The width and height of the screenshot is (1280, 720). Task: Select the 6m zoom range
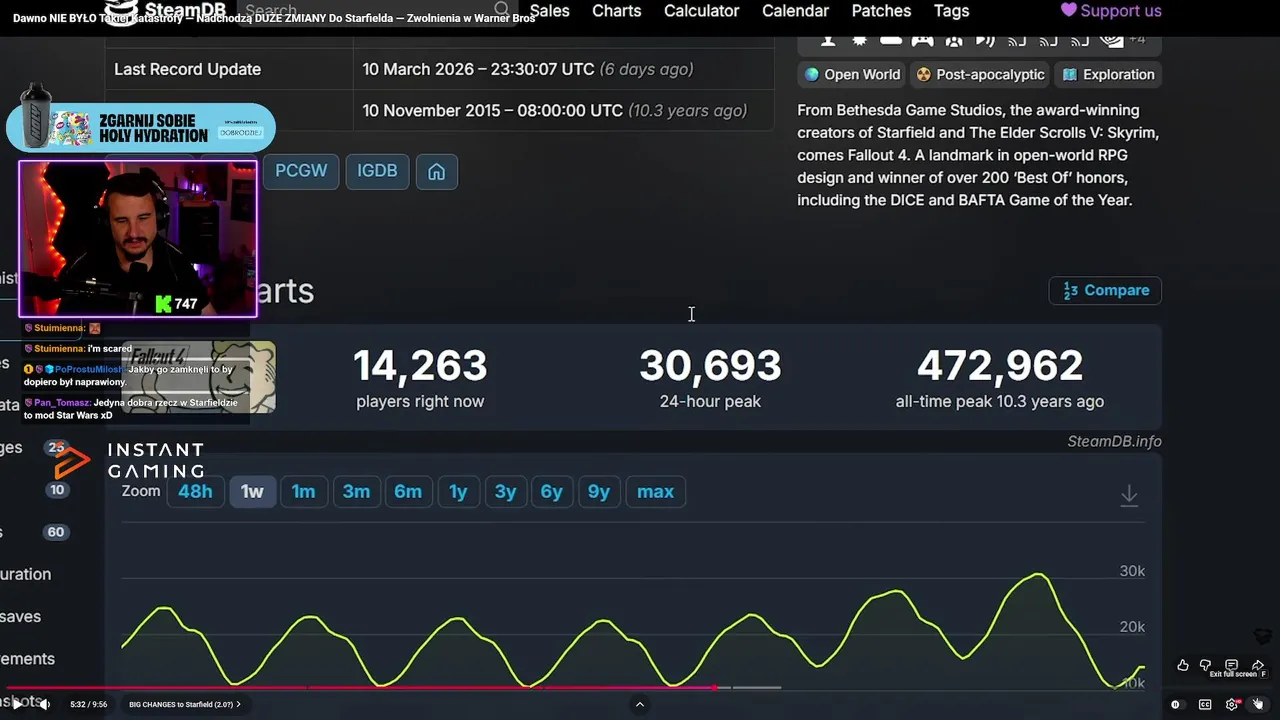(x=408, y=491)
